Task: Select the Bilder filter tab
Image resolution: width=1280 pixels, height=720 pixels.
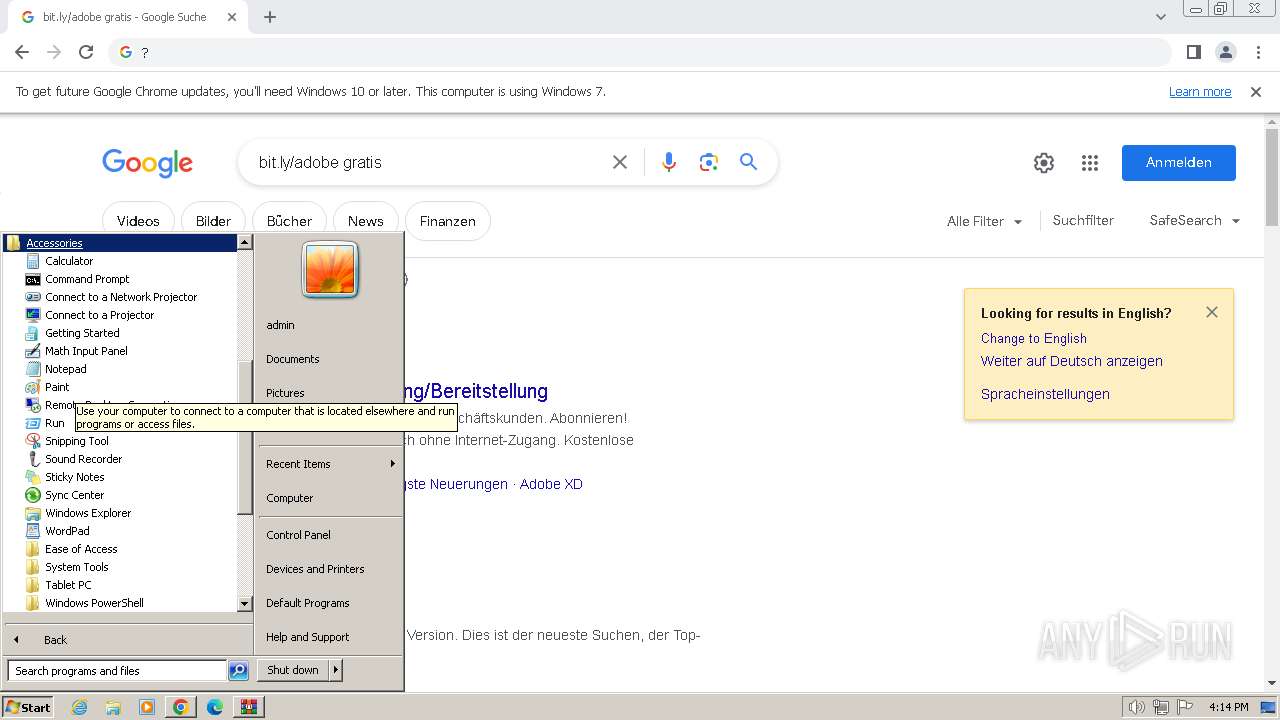Action: pyautogui.click(x=213, y=221)
